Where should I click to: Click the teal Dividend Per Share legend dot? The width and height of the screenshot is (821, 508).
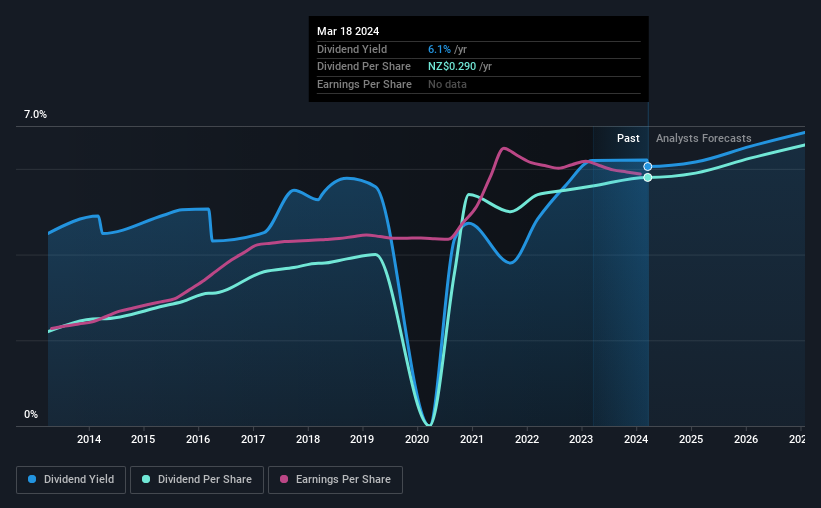146,479
